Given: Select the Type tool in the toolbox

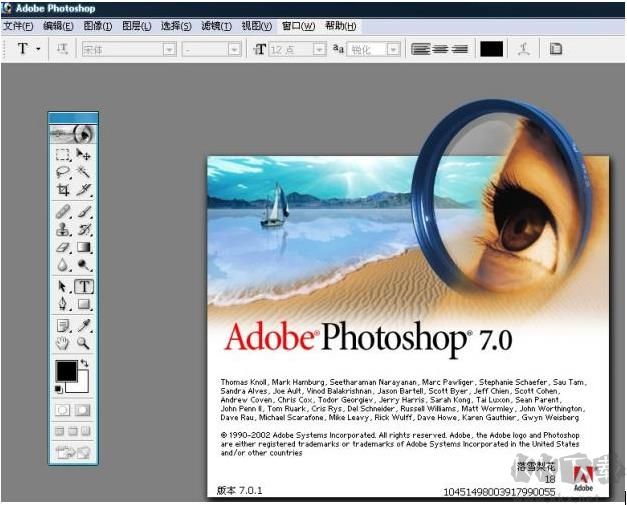Looking at the screenshot, I should [84, 287].
